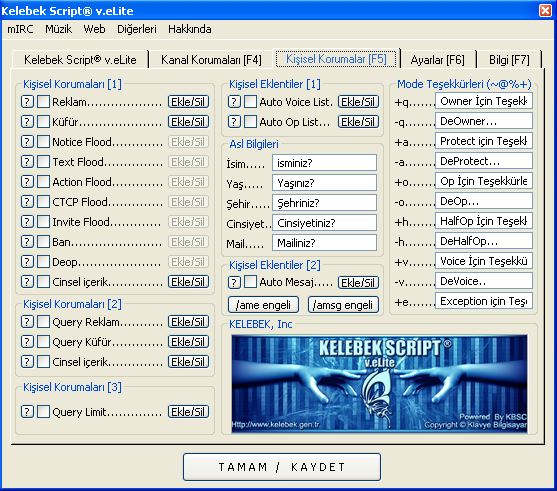Open help [?] for Query Küfür
Screen dimensions: 557x491
click(27, 342)
